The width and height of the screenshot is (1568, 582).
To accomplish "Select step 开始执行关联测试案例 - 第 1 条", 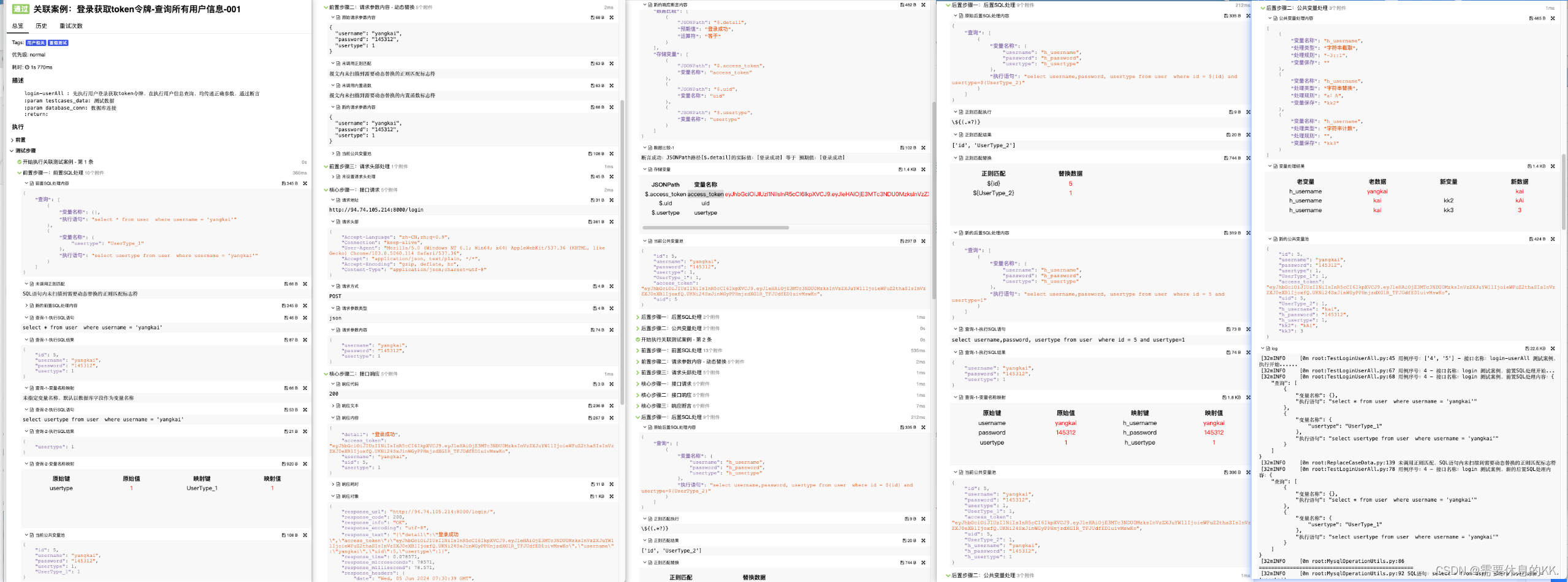I will [58, 162].
